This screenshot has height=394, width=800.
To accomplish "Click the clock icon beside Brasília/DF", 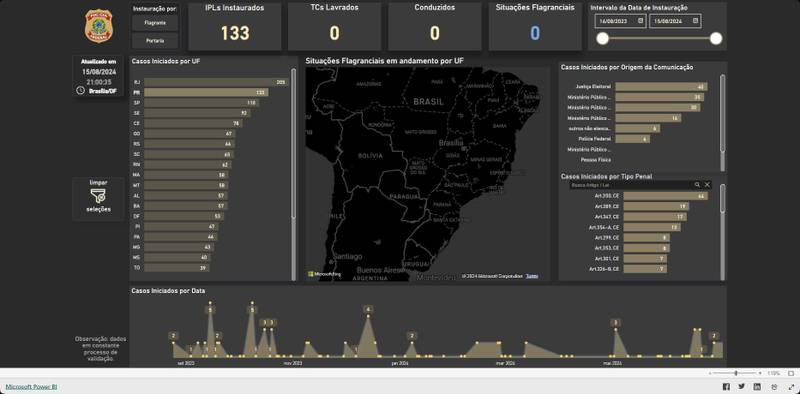I will click(x=81, y=90).
